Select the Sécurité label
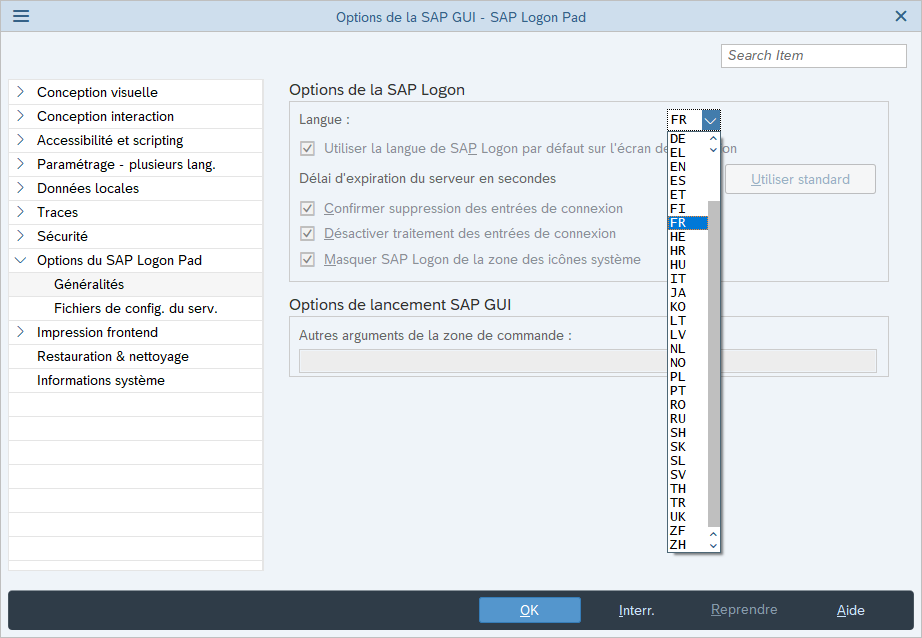Viewport: 922px width, 638px height. coord(62,236)
